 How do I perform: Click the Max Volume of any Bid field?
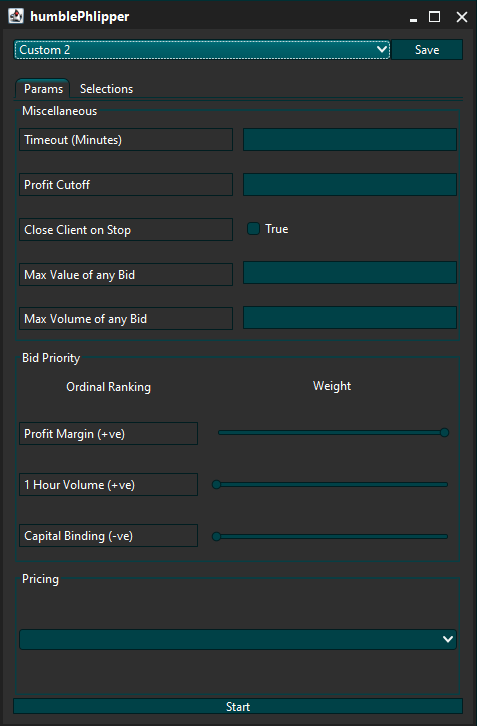[350, 318]
